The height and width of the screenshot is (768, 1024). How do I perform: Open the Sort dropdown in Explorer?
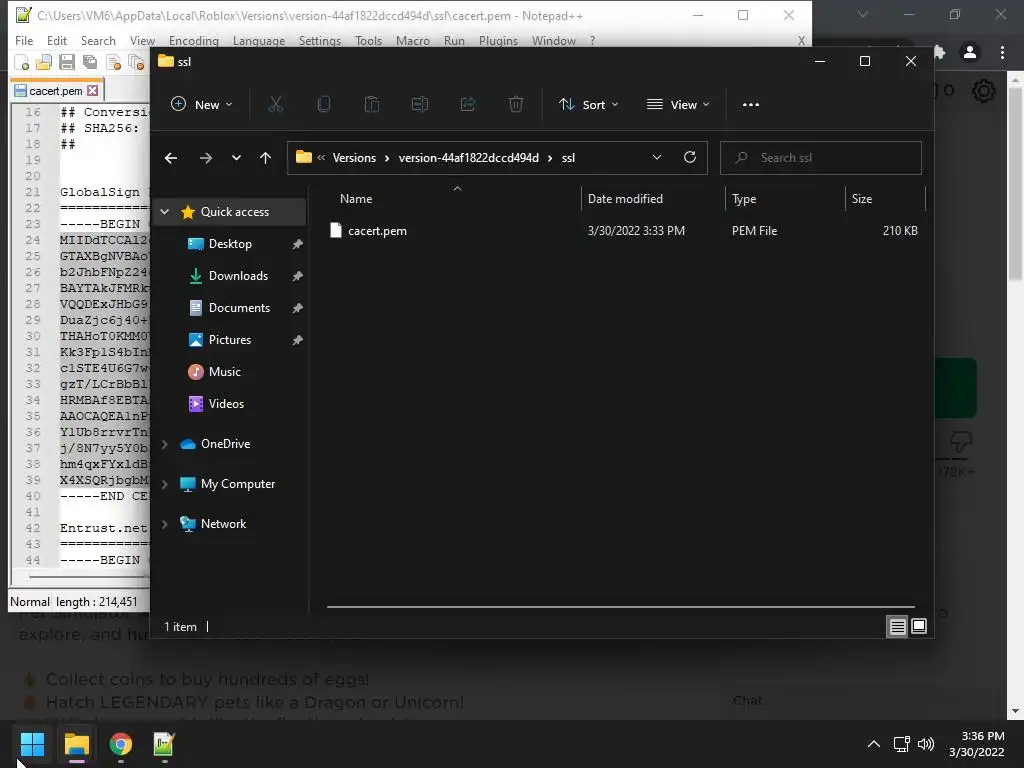coord(588,104)
